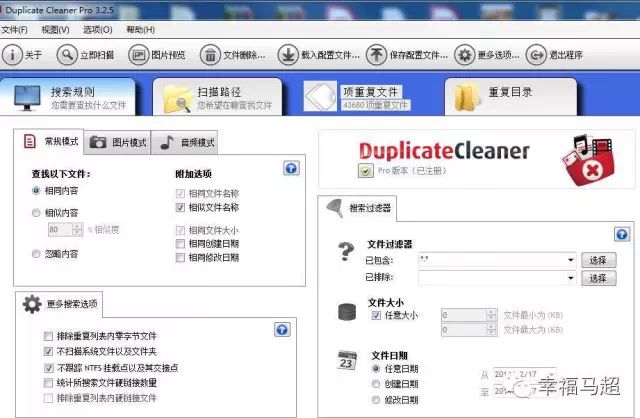
Task: Open the 文件(F) menu
Action: (14, 30)
